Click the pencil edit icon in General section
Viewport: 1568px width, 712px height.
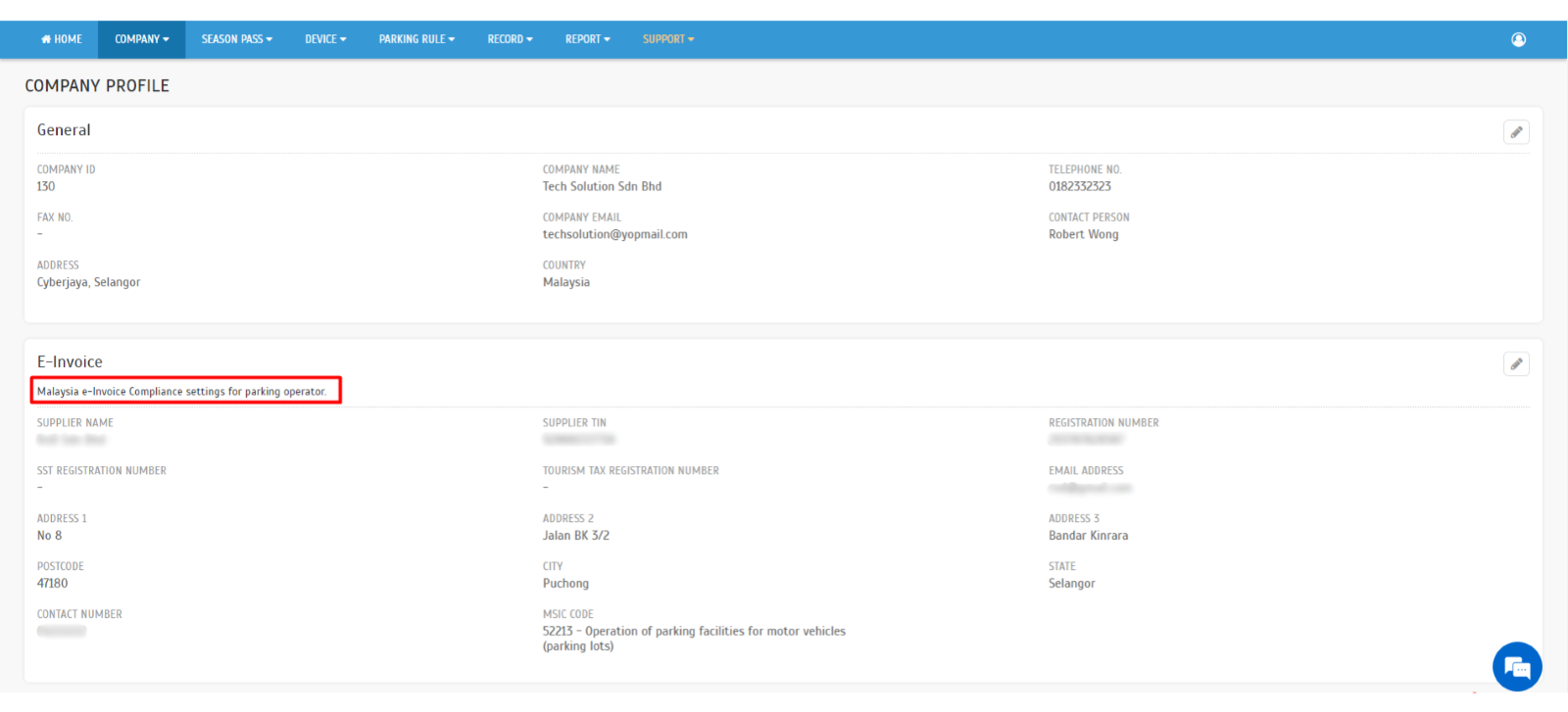coord(1516,132)
